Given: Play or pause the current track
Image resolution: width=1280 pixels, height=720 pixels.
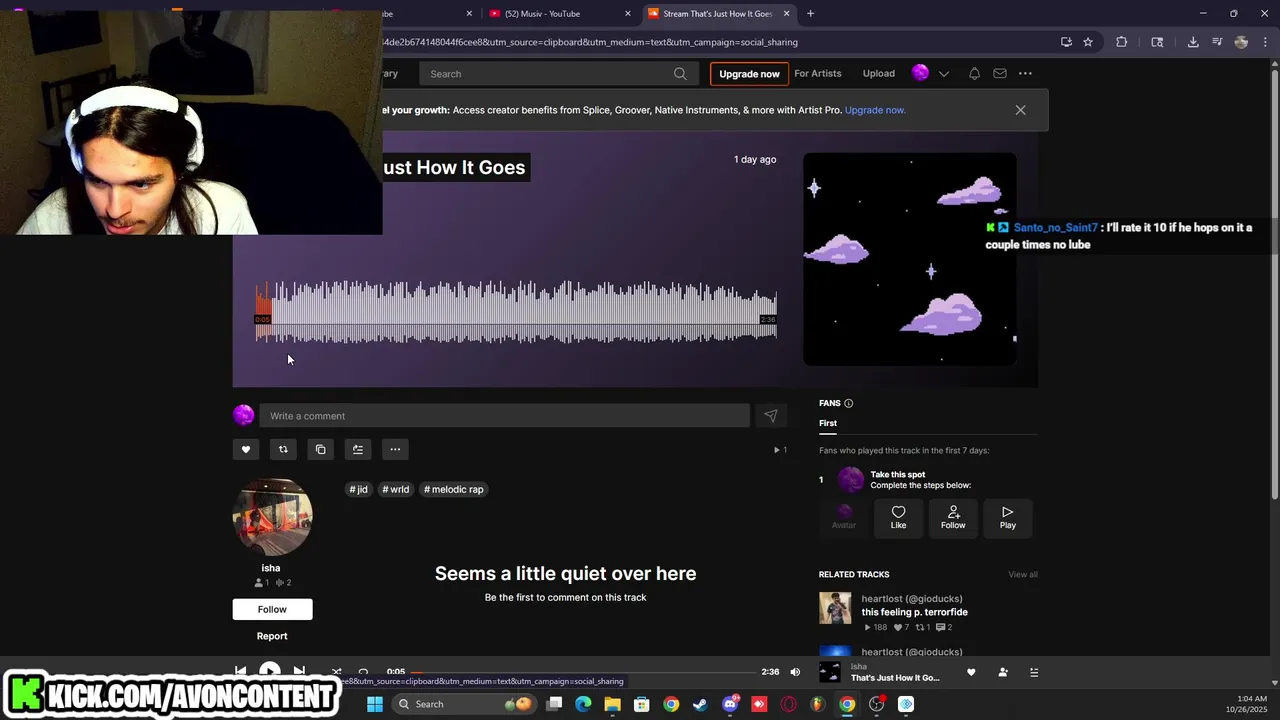Looking at the screenshot, I should [270, 671].
